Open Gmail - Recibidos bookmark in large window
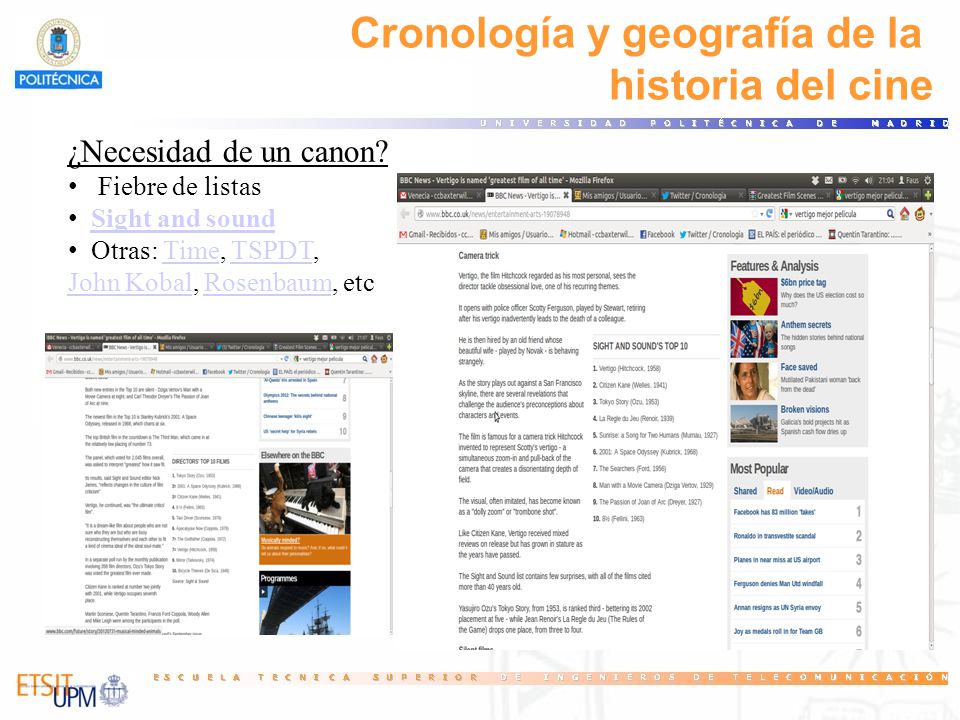The height and width of the screenshot is (720, 960). tap(437, 234)
